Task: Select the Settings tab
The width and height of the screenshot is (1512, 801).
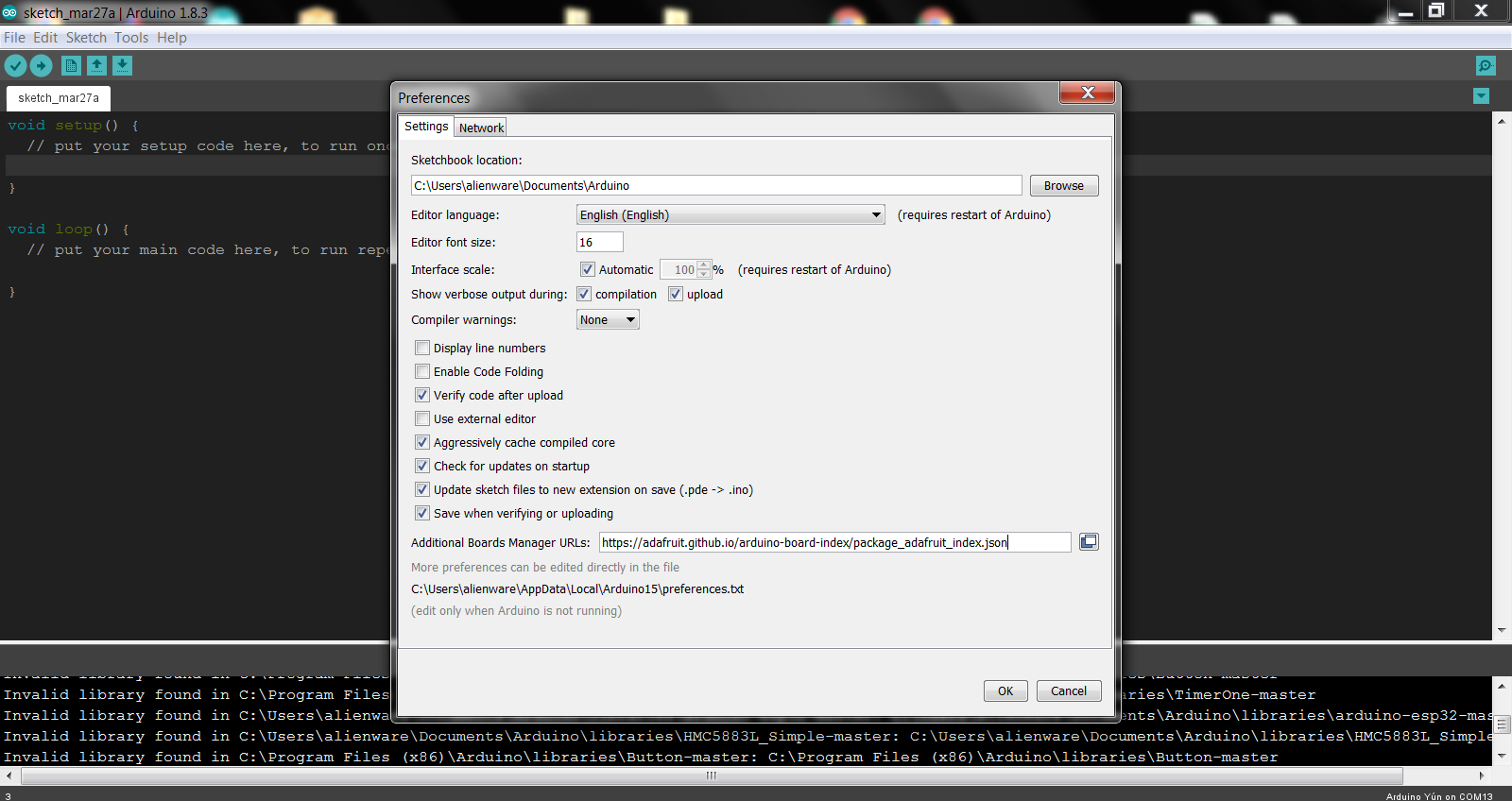Action: pos(426,127)
